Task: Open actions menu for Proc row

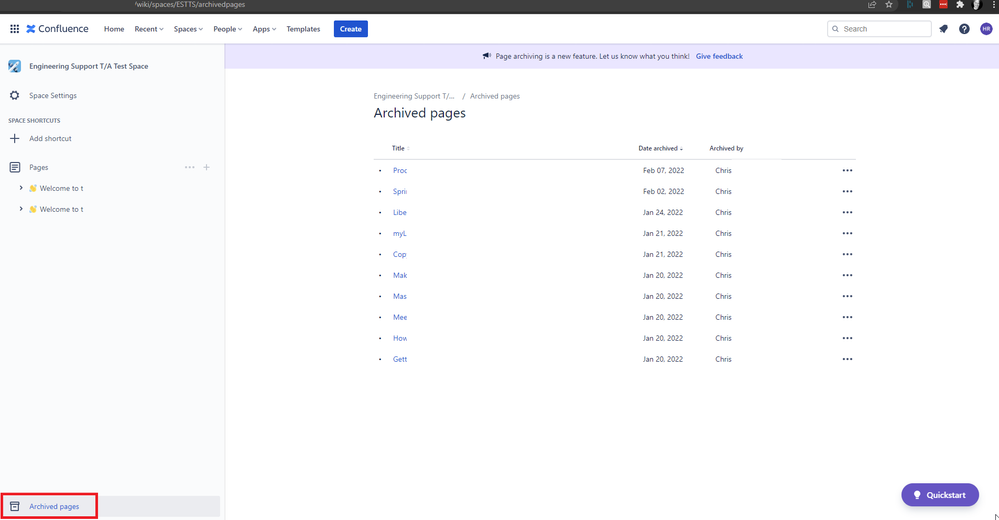Action: click(x=847, y=171)
